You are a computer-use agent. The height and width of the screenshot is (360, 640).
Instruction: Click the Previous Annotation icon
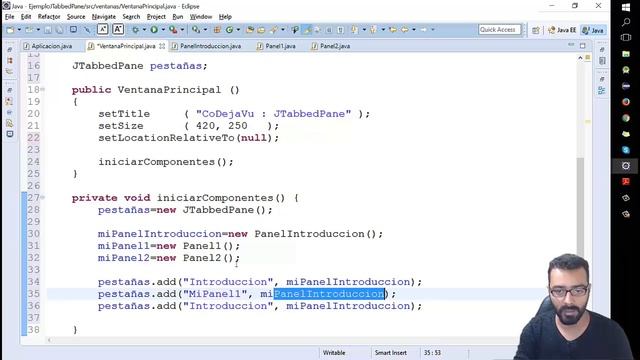(373, 30)
